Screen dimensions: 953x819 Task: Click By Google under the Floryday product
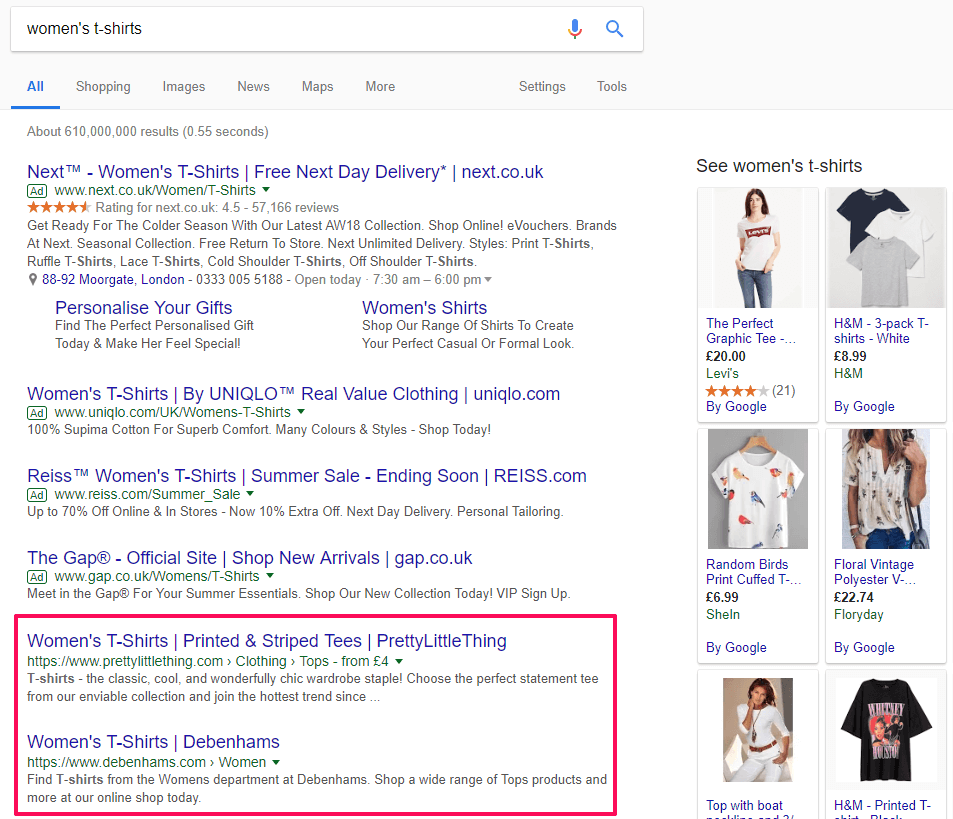pos(864,648)
